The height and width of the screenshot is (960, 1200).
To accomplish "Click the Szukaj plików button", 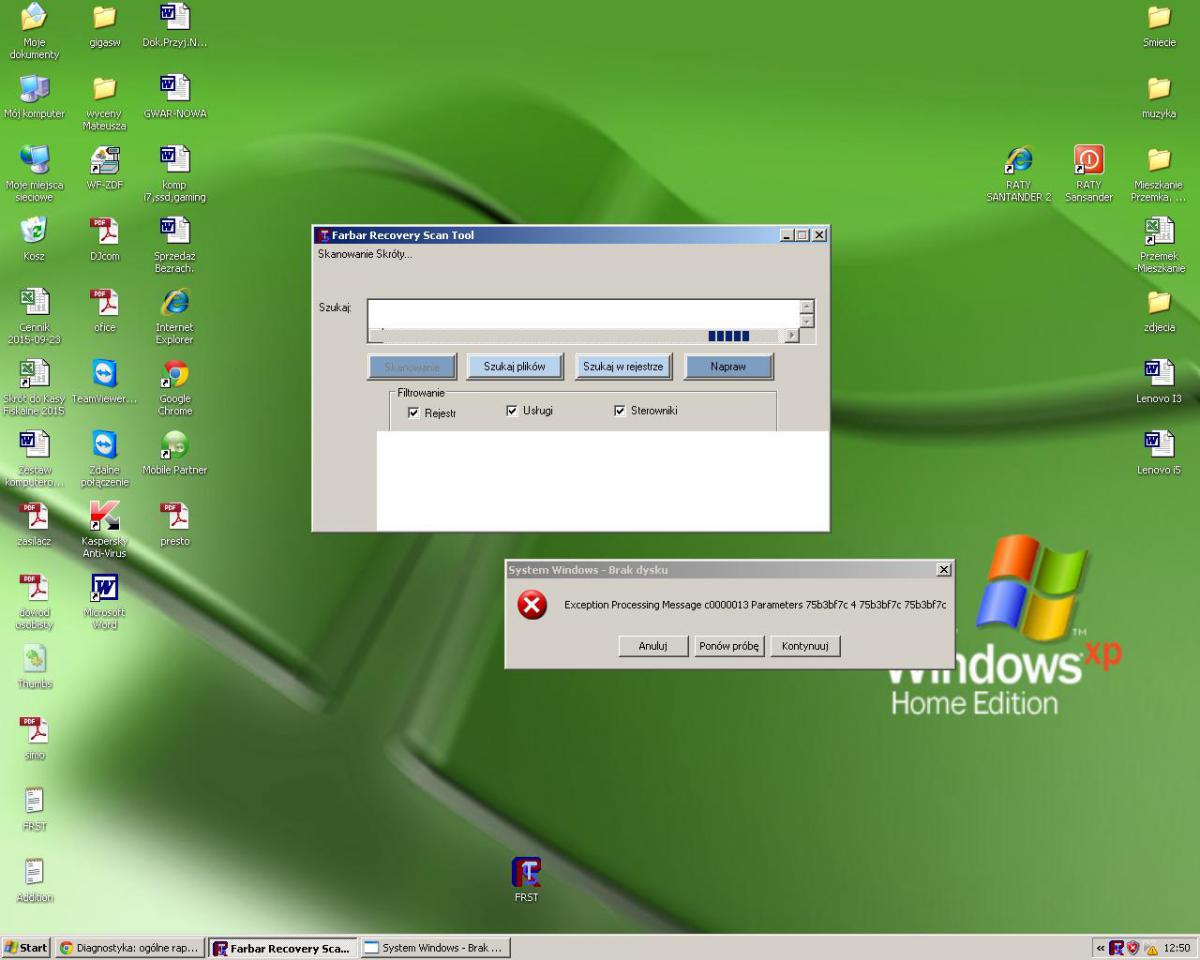I will (x=515, y=367).
